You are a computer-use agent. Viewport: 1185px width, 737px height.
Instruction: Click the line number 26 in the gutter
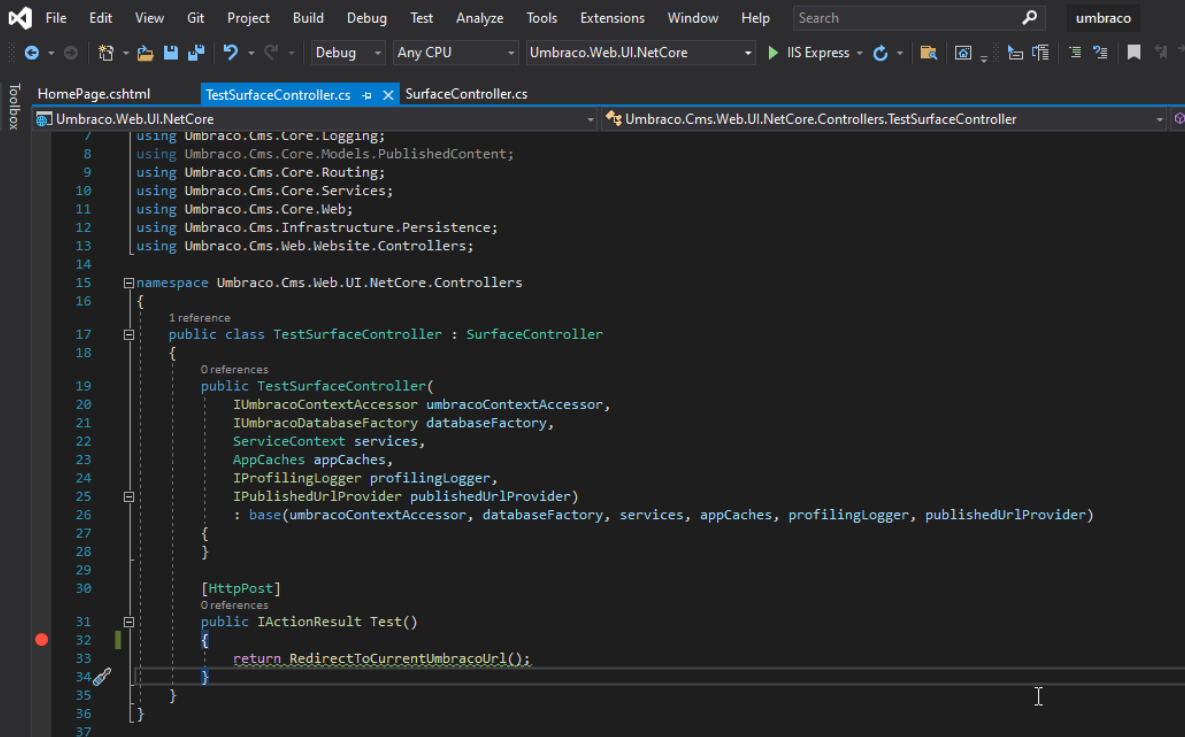tap(83, 515)
